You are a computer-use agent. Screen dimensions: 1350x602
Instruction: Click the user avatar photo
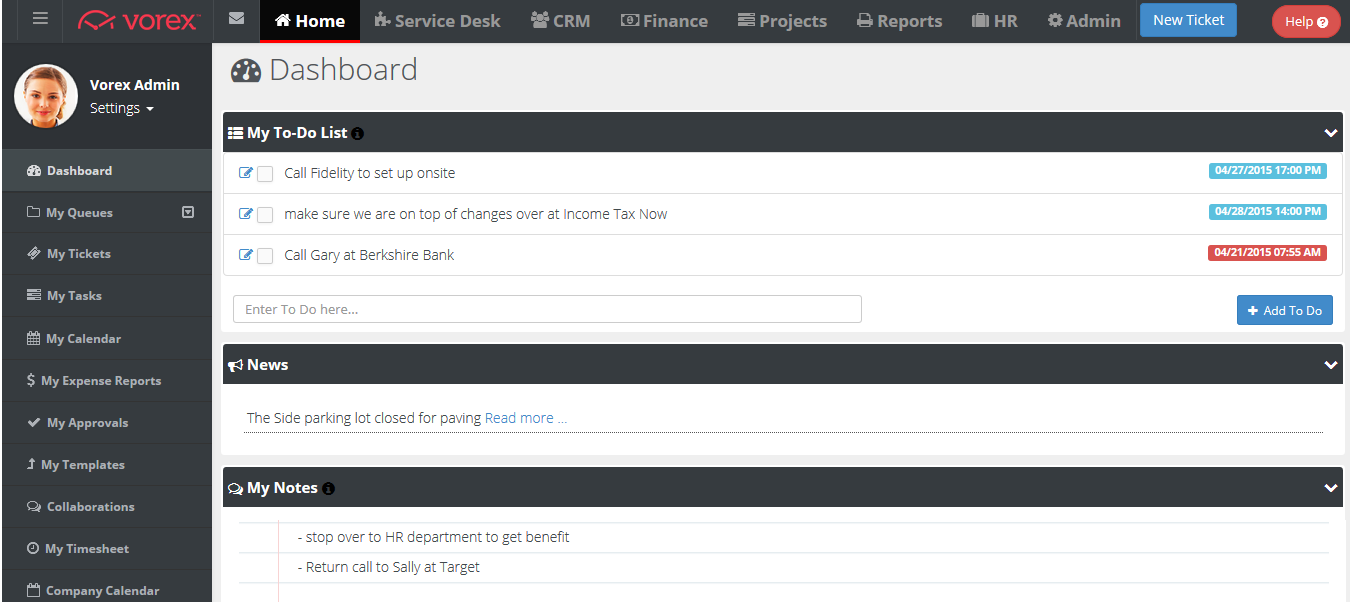coord(46,96)
